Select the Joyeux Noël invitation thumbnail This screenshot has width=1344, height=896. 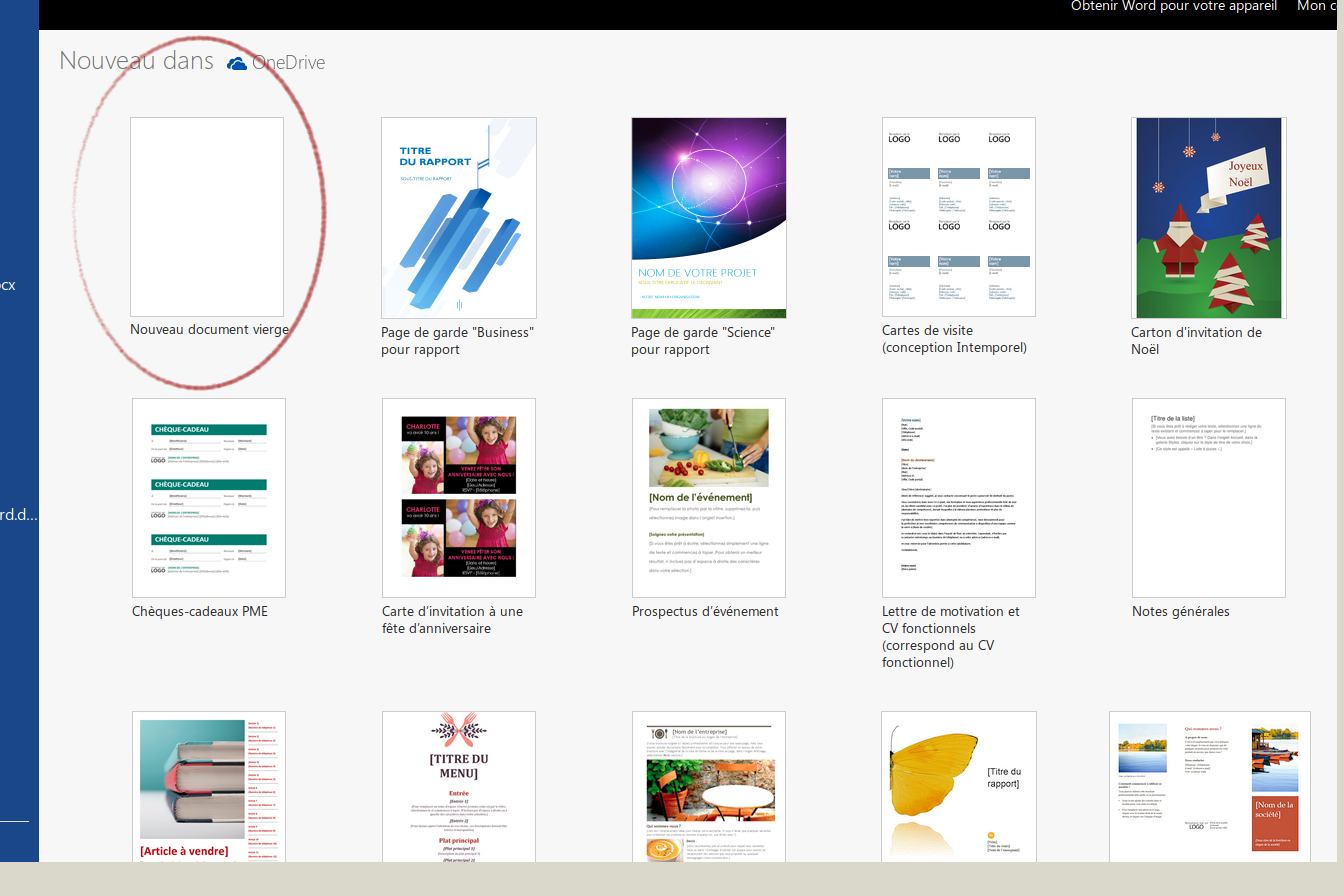[1209, 218]
